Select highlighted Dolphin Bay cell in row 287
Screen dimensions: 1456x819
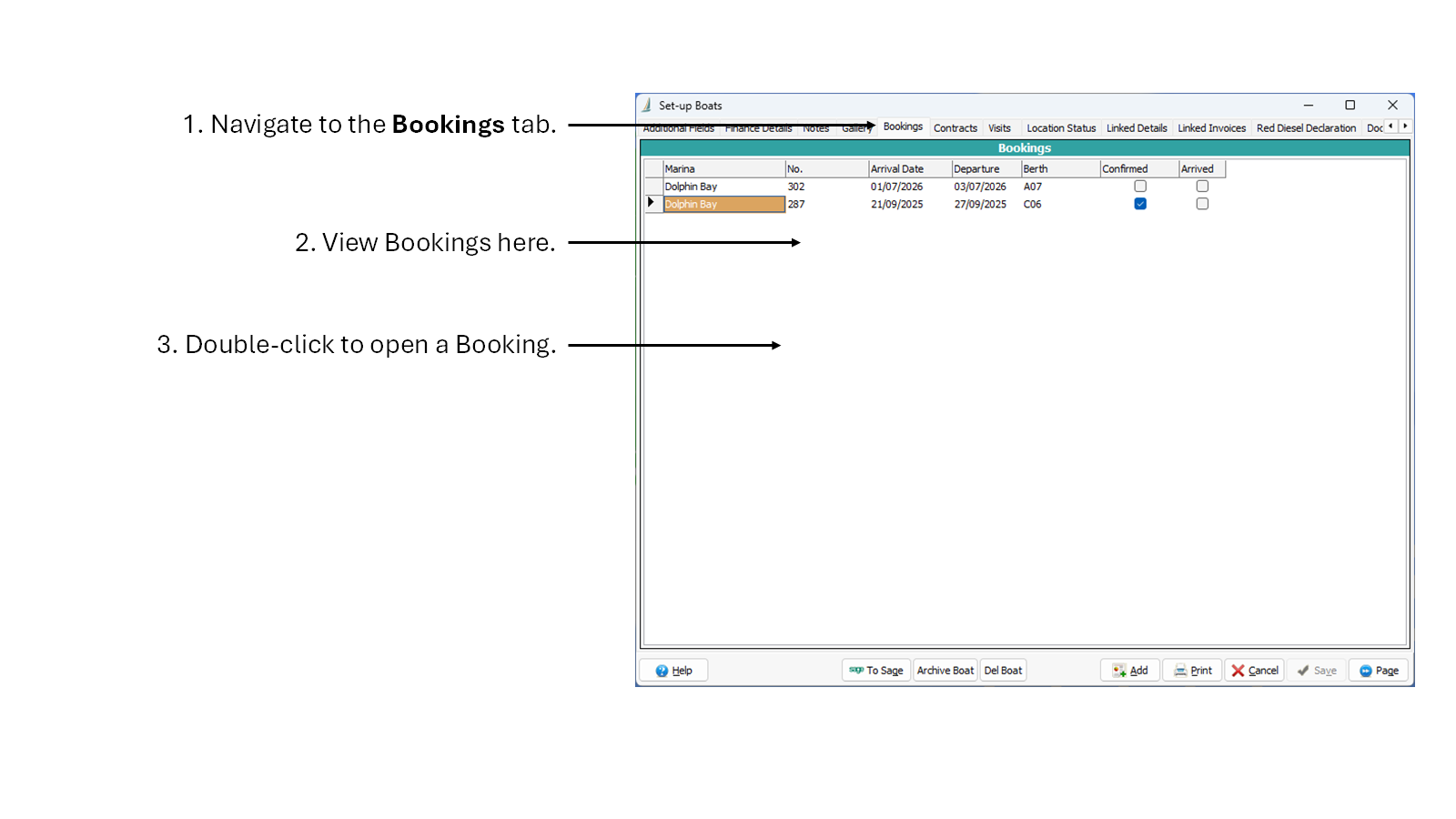click(x=723, y=204)
